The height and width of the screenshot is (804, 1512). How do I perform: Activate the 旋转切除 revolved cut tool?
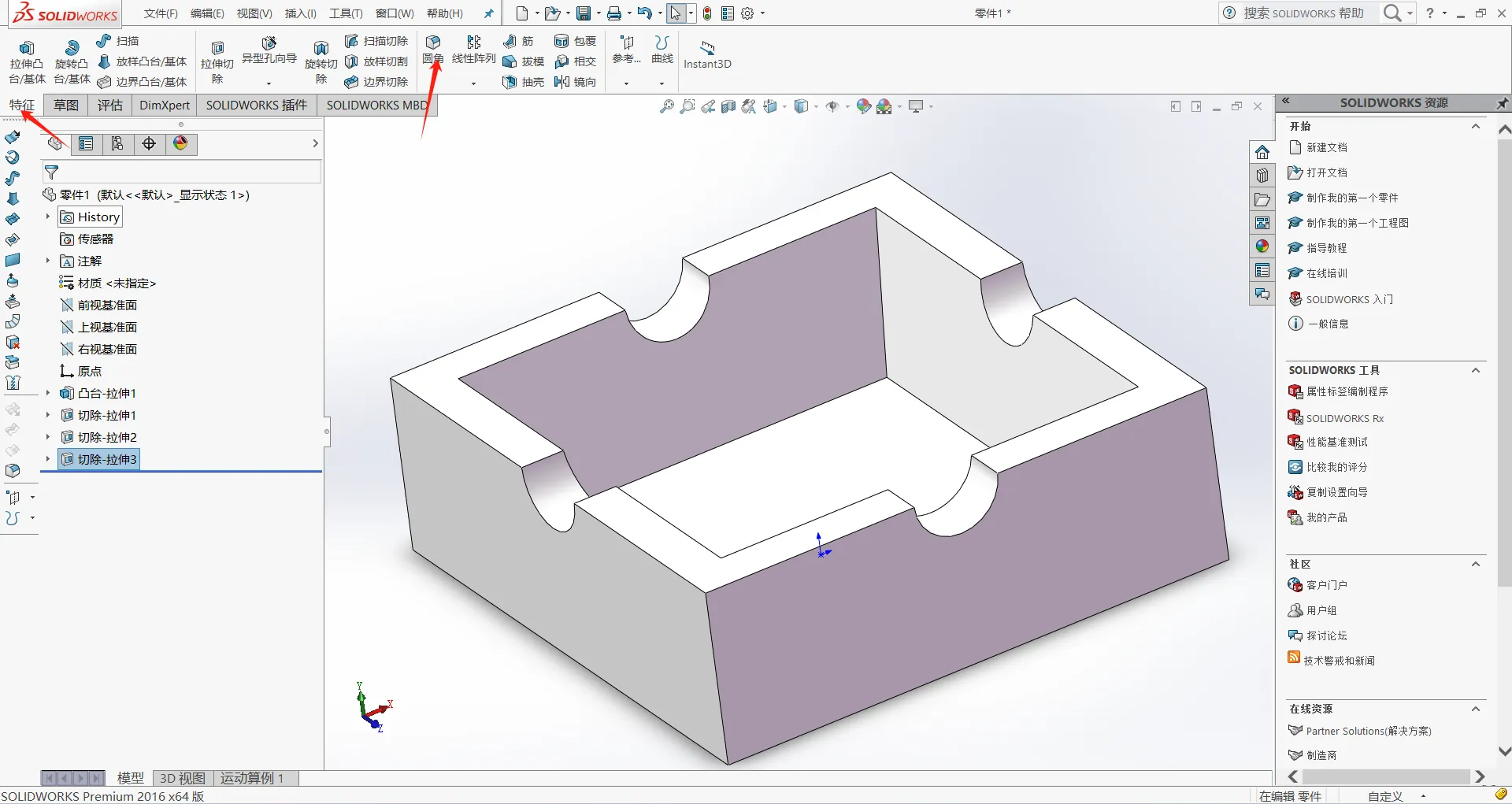click(321, 62)
